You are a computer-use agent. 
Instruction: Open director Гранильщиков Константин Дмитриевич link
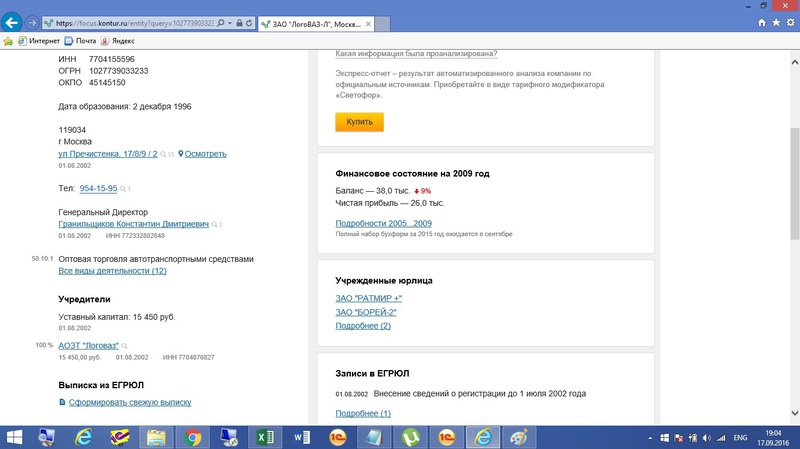tap(134, 224)
